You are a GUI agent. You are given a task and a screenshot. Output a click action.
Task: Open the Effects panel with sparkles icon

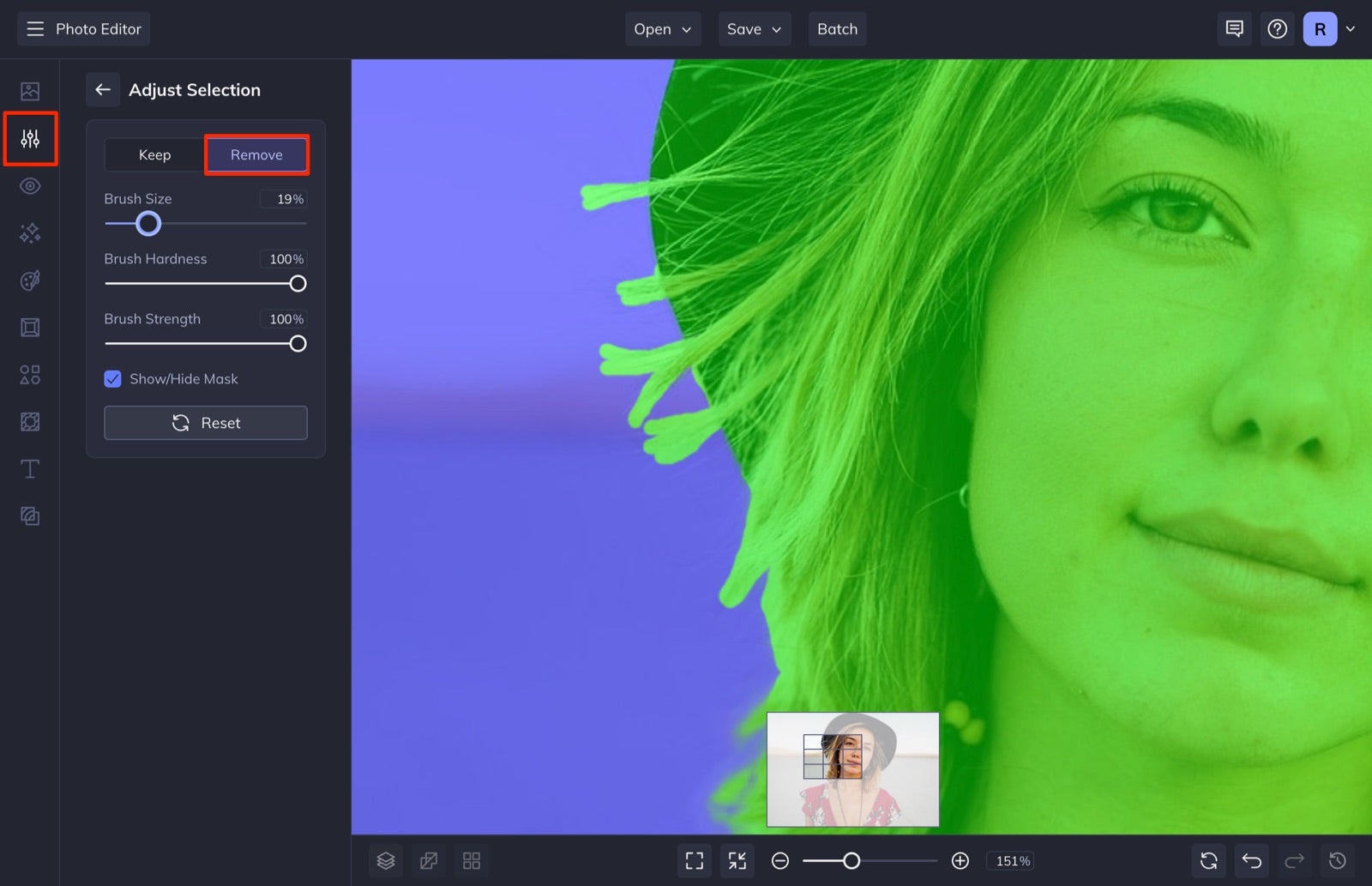tap(30, 232)
